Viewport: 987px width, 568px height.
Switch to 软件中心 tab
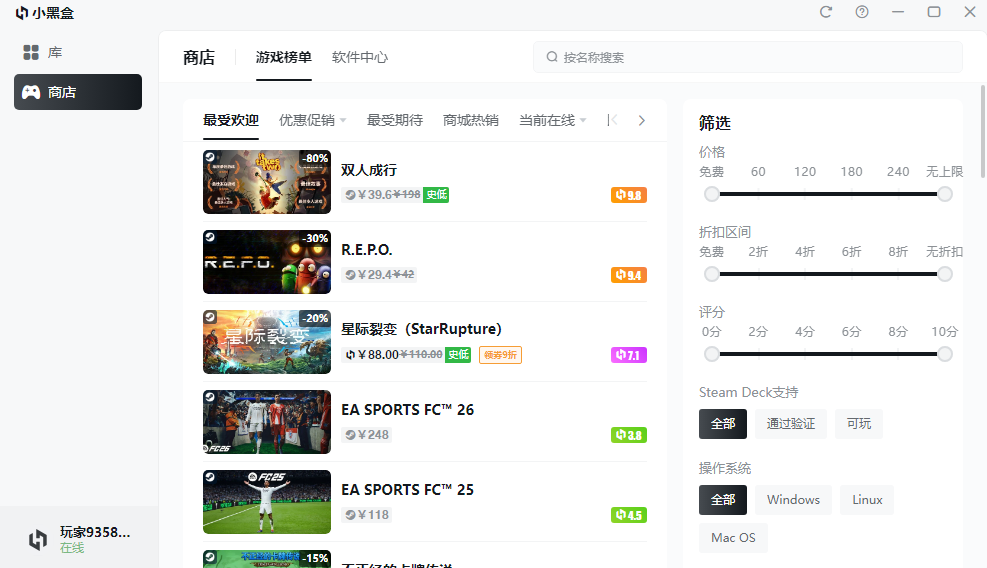pyautogui.click(x=359, y=57)
